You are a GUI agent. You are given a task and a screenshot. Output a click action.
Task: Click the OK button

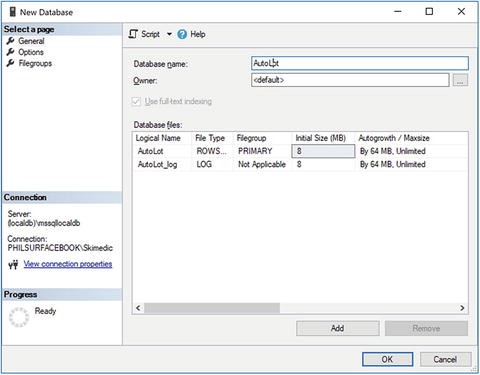coord(387,359)
